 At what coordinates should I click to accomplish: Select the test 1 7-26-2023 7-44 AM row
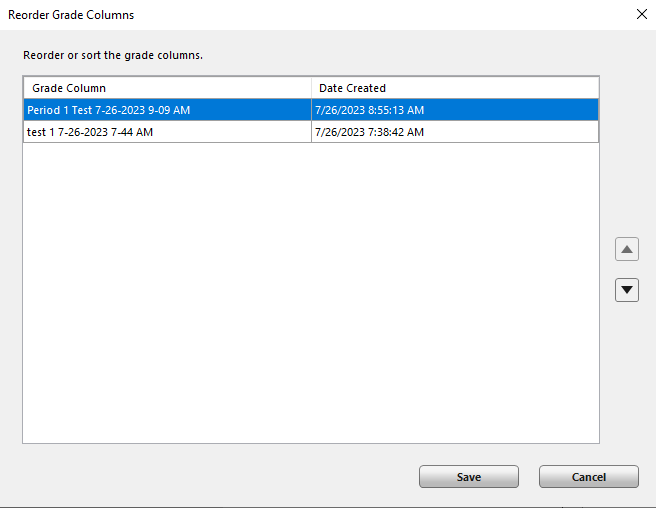(x=311, y=132)
